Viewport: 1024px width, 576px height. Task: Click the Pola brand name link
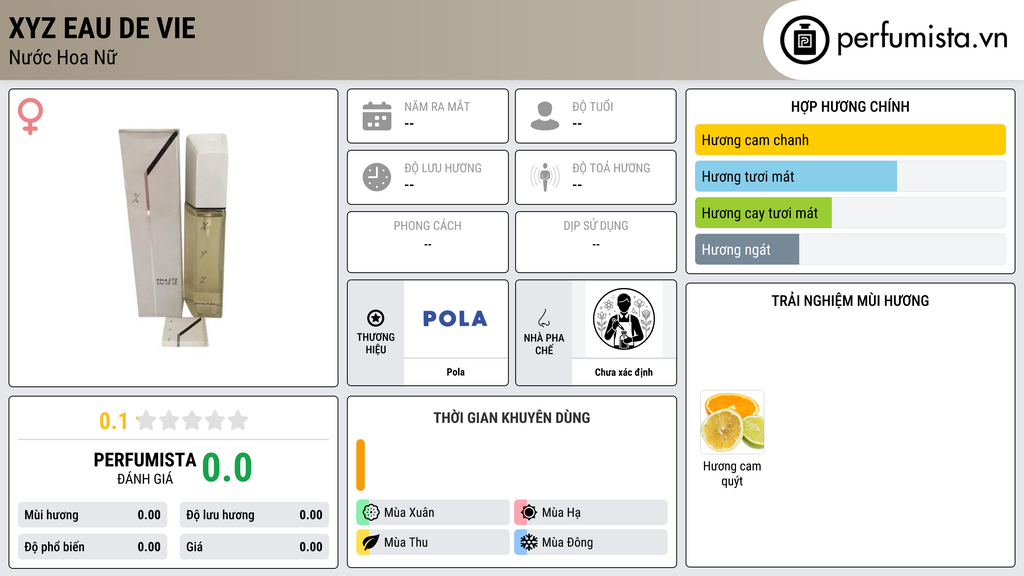[455, 372]
